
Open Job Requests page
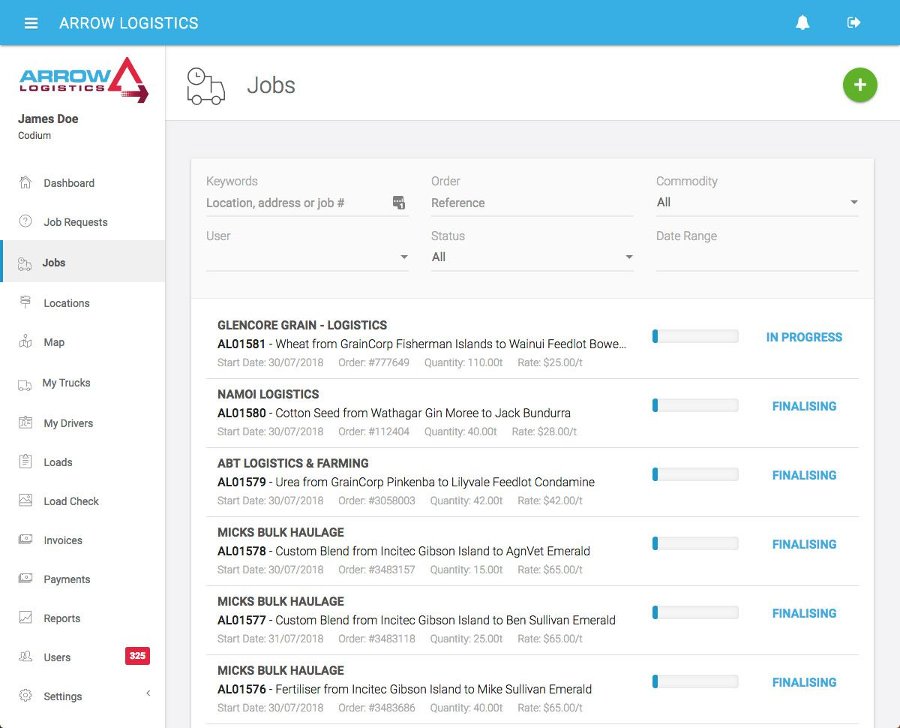point(75,222)
